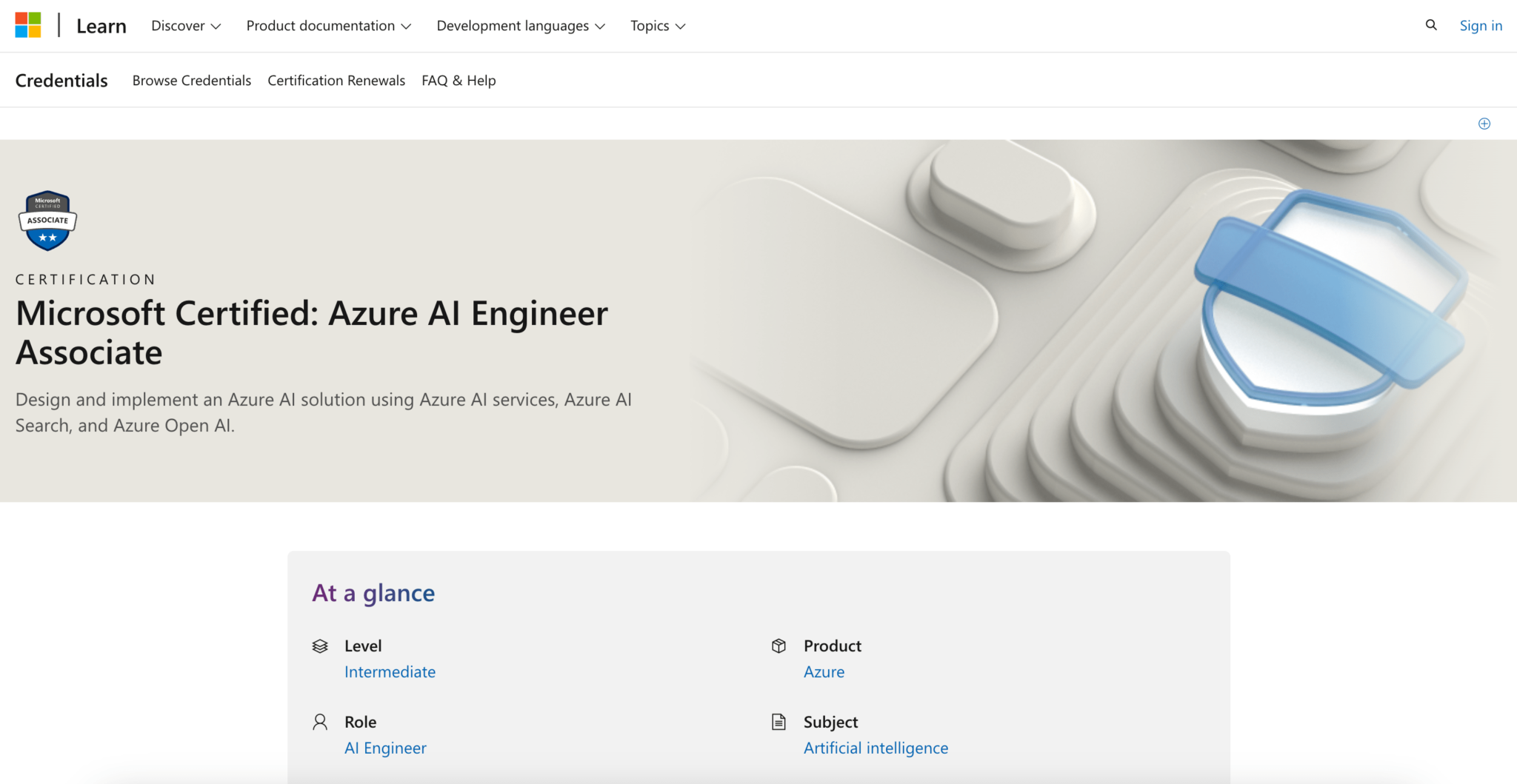Follow the Intermediate level link
Viewport: 1517px width, 784px height.
click(390, 672)
